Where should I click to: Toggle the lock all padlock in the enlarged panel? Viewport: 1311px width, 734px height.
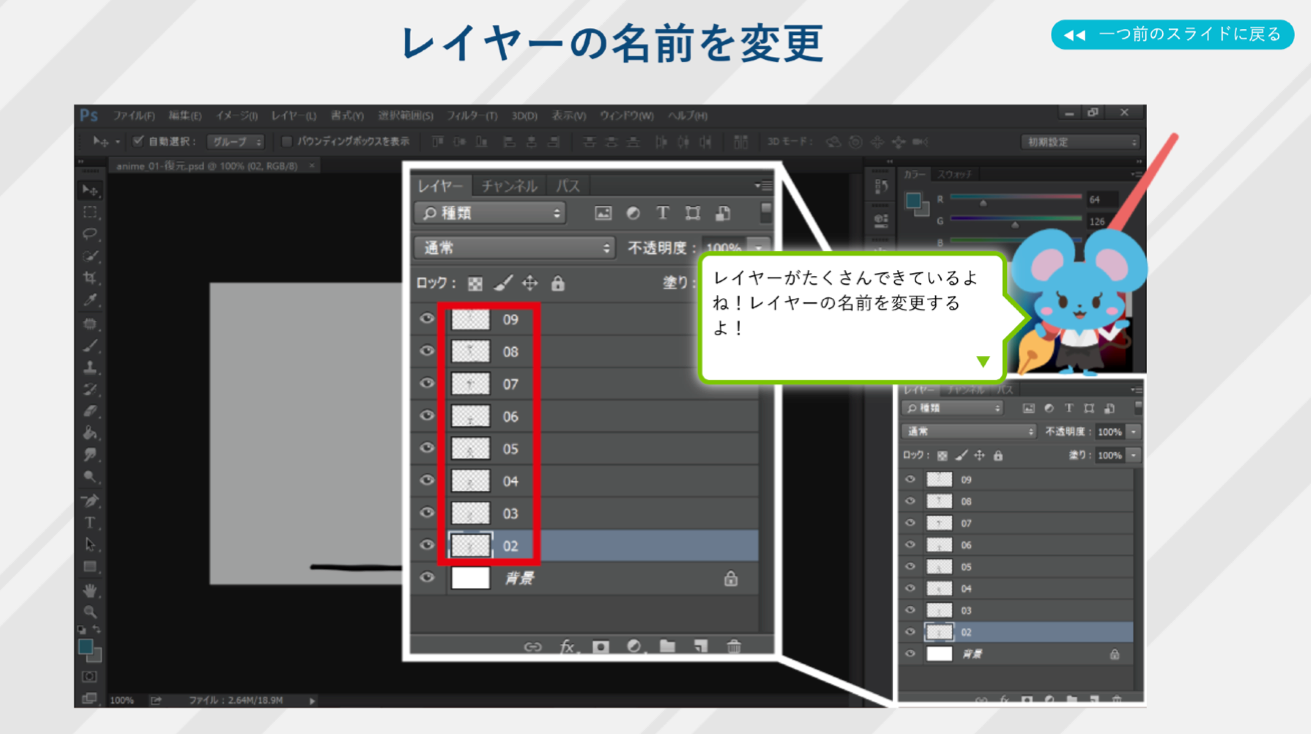click(558, 284)
